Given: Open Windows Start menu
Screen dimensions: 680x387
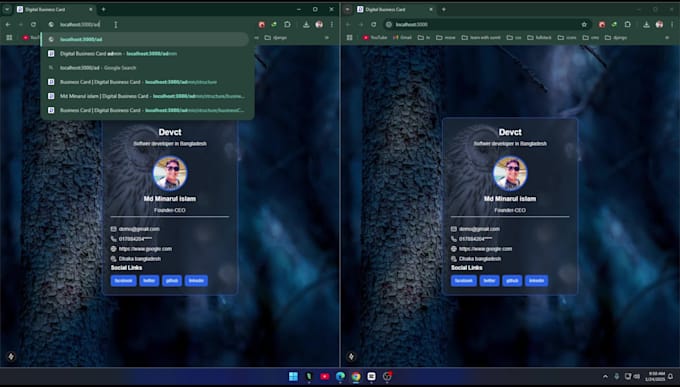Looking at the screenshot, I should 294,376.
